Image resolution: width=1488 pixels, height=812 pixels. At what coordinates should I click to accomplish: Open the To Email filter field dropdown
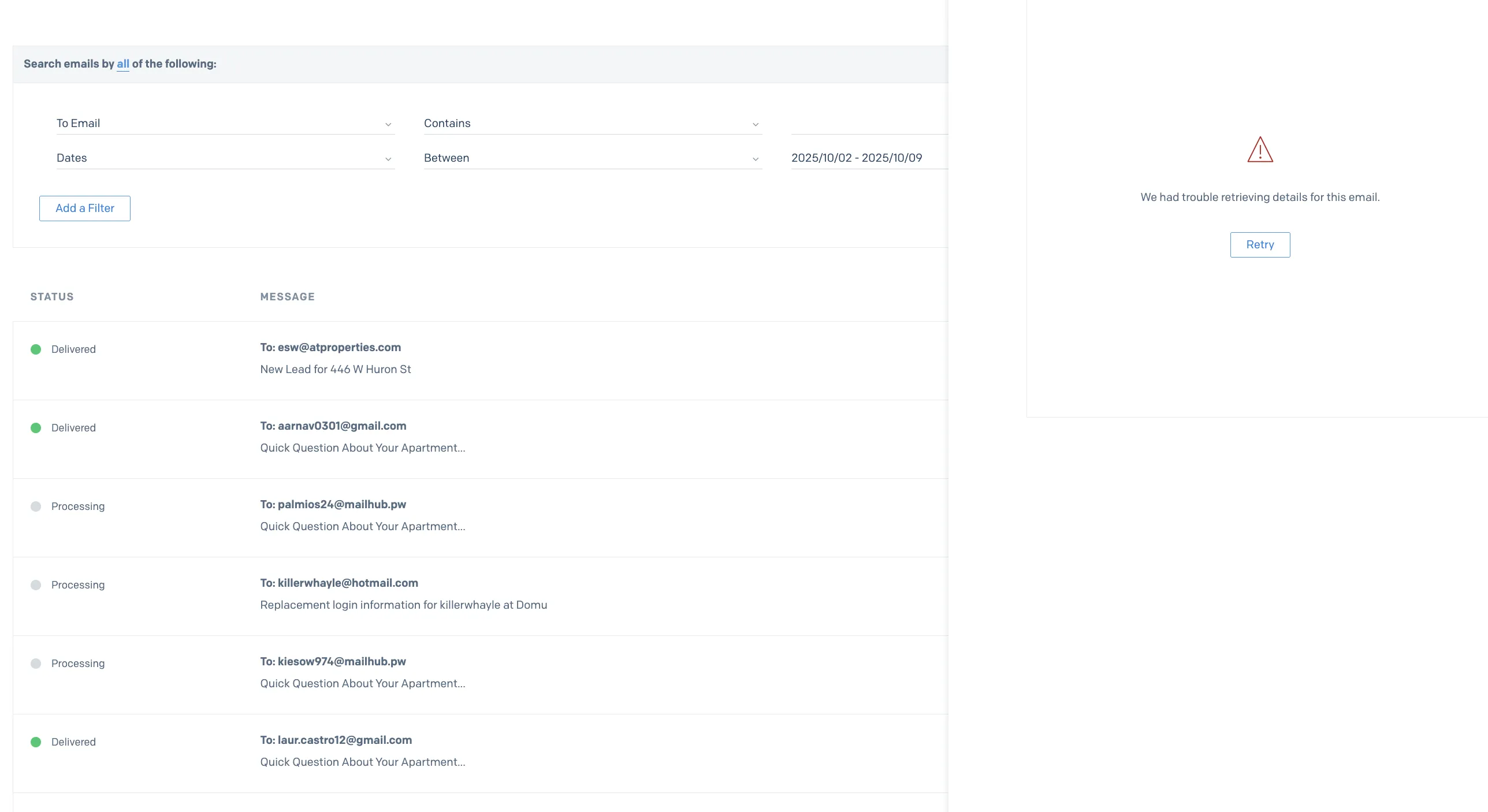[x=225, y=124]
